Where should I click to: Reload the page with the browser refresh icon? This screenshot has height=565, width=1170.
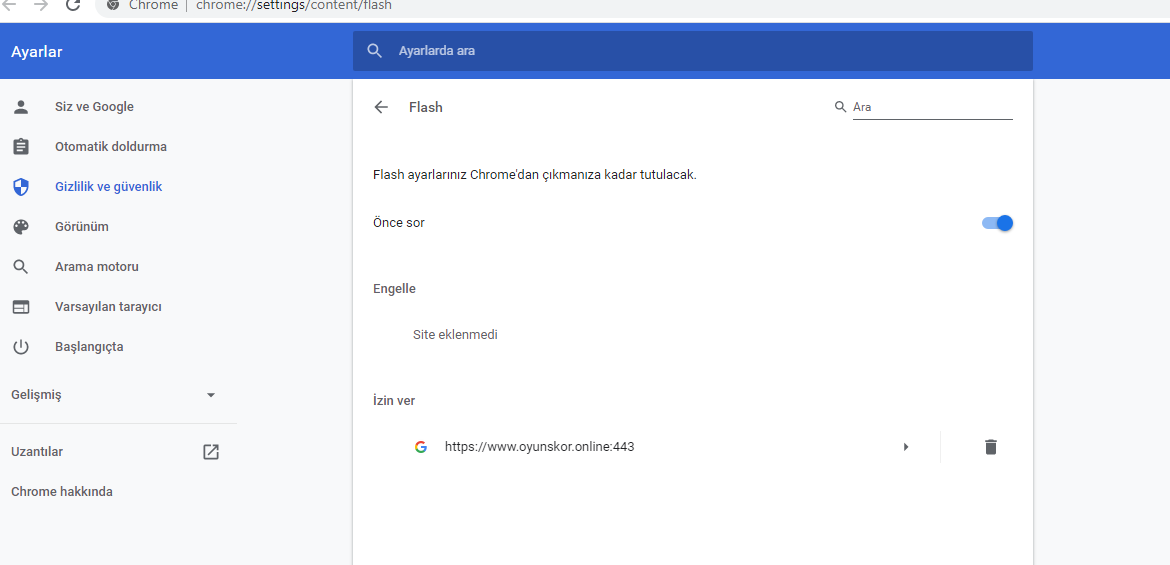pos(72,5)
